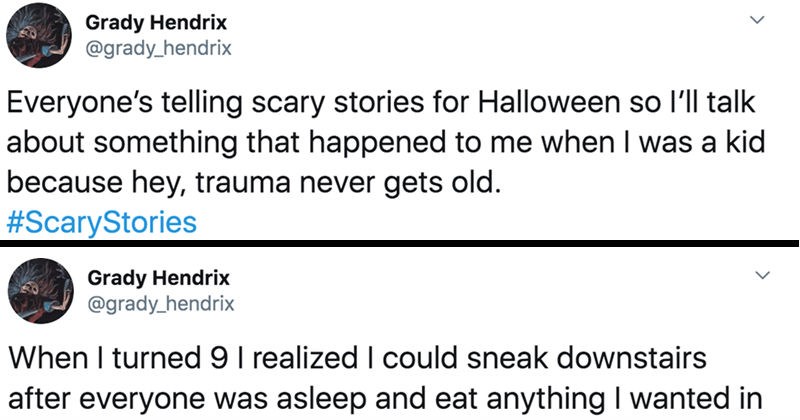Click the black divider between the tweets

[400, 243]
